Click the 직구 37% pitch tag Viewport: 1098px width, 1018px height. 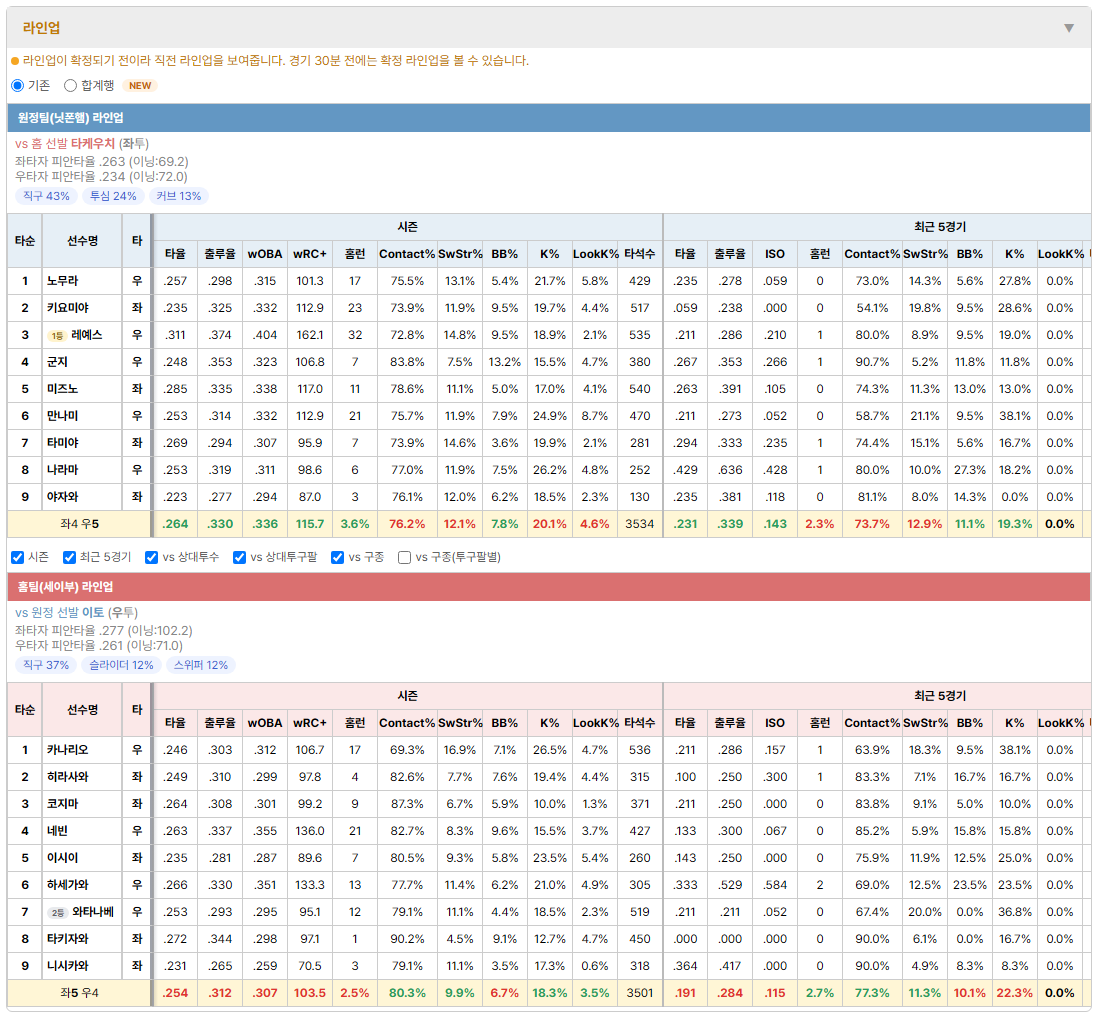(x=46, y=665)
